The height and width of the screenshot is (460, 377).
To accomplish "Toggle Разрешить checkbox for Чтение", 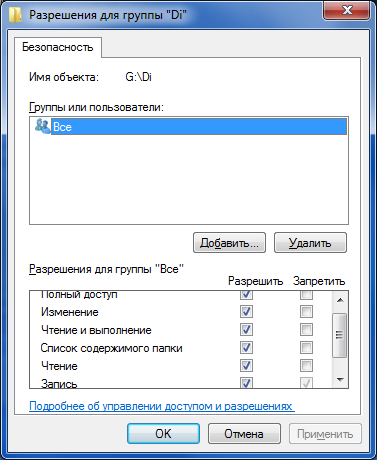I will [246, 366].
